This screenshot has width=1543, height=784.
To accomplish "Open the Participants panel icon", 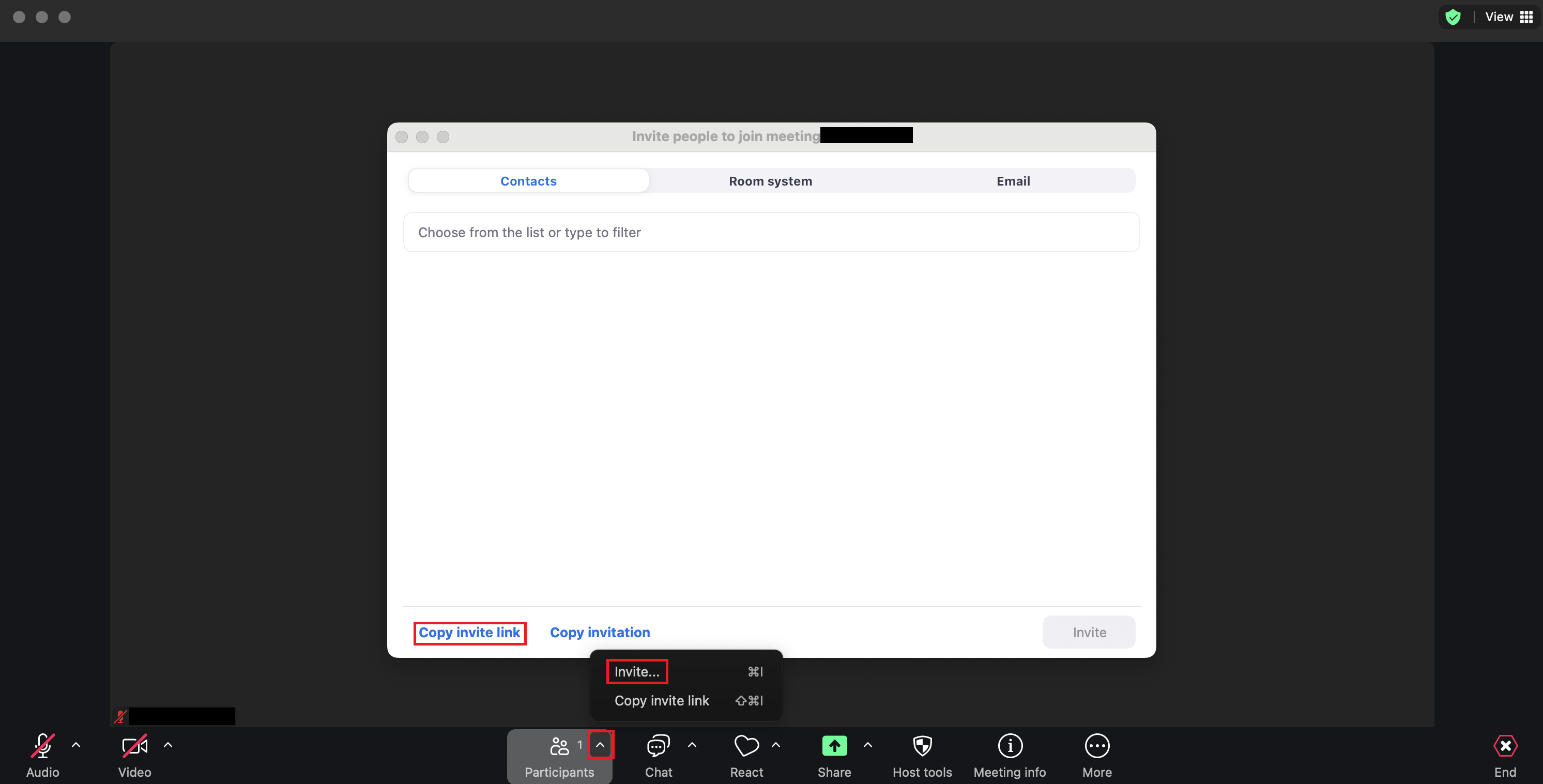I will pos(560,746).
